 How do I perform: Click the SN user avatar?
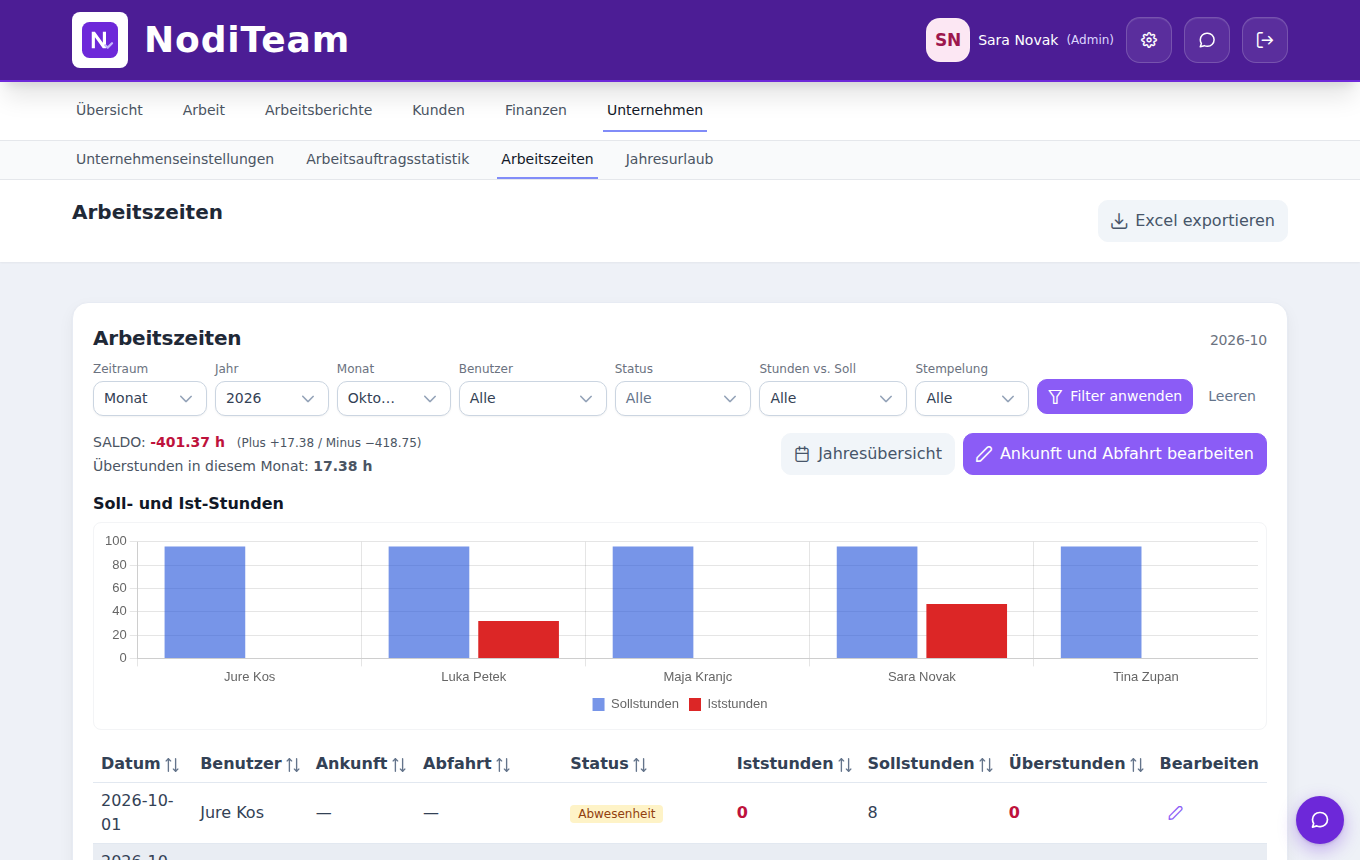click(948, 40)
